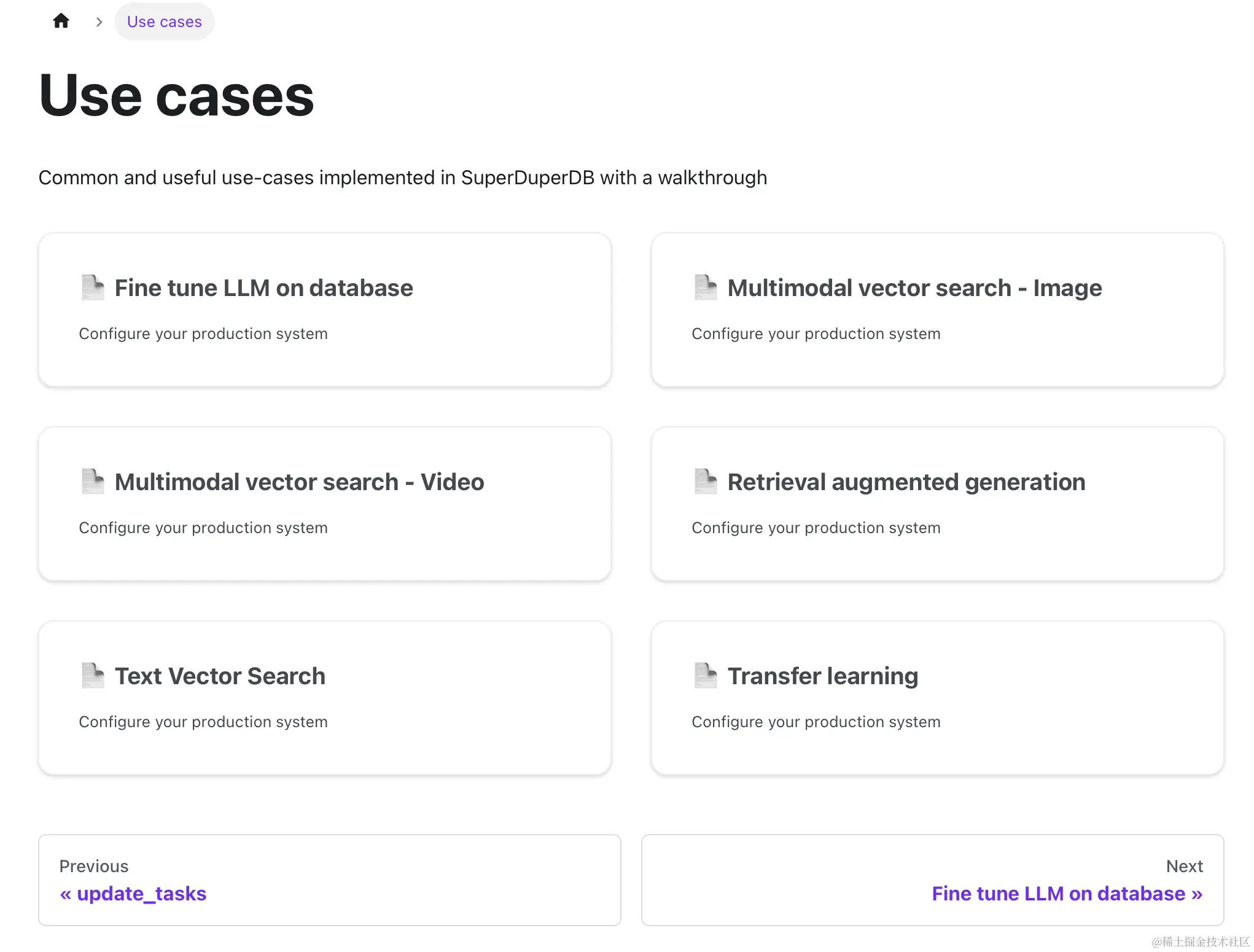
Task: Click document icon beside Text Vector Search
Action: (x=93, y=676)
